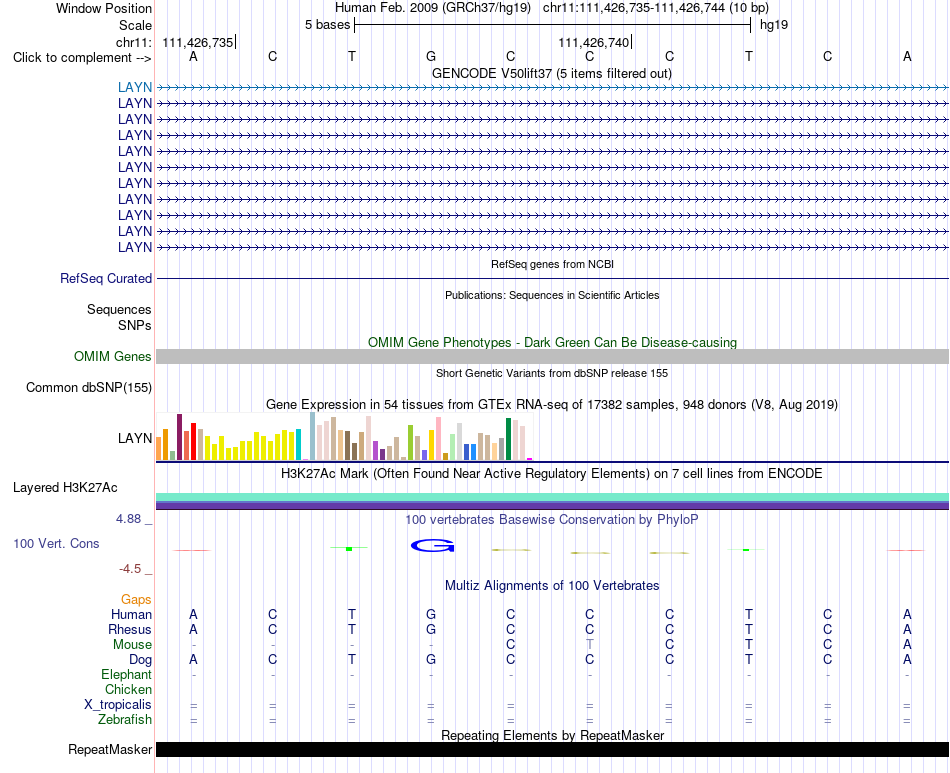Select the 'X_tropicalis' species row label
Screen dimensions: 950x773
click(118, 705)
